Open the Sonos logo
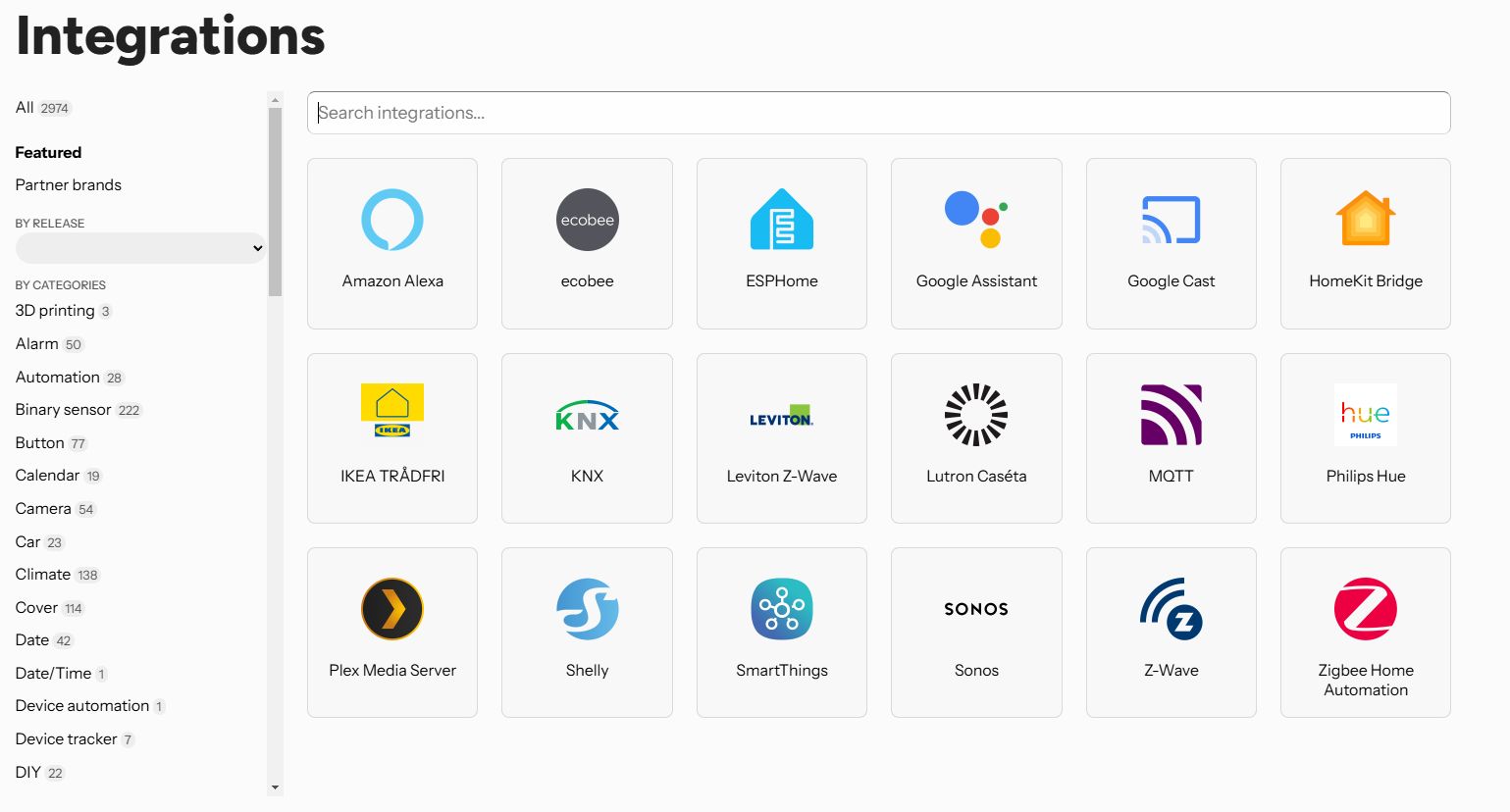Screen dimensions: 1510x812 (976, 609)
